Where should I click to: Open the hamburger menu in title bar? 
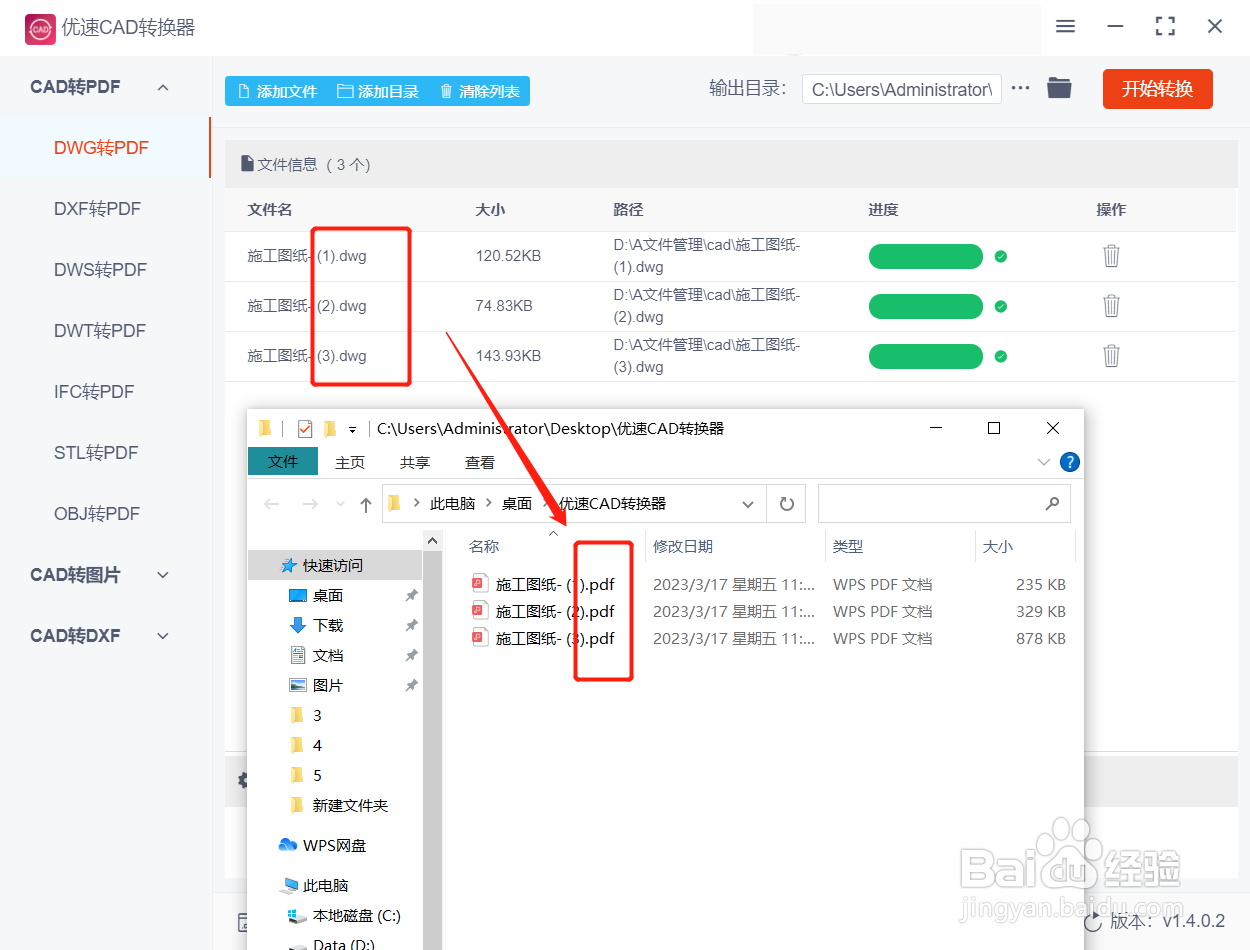(x=1065, y=27)
